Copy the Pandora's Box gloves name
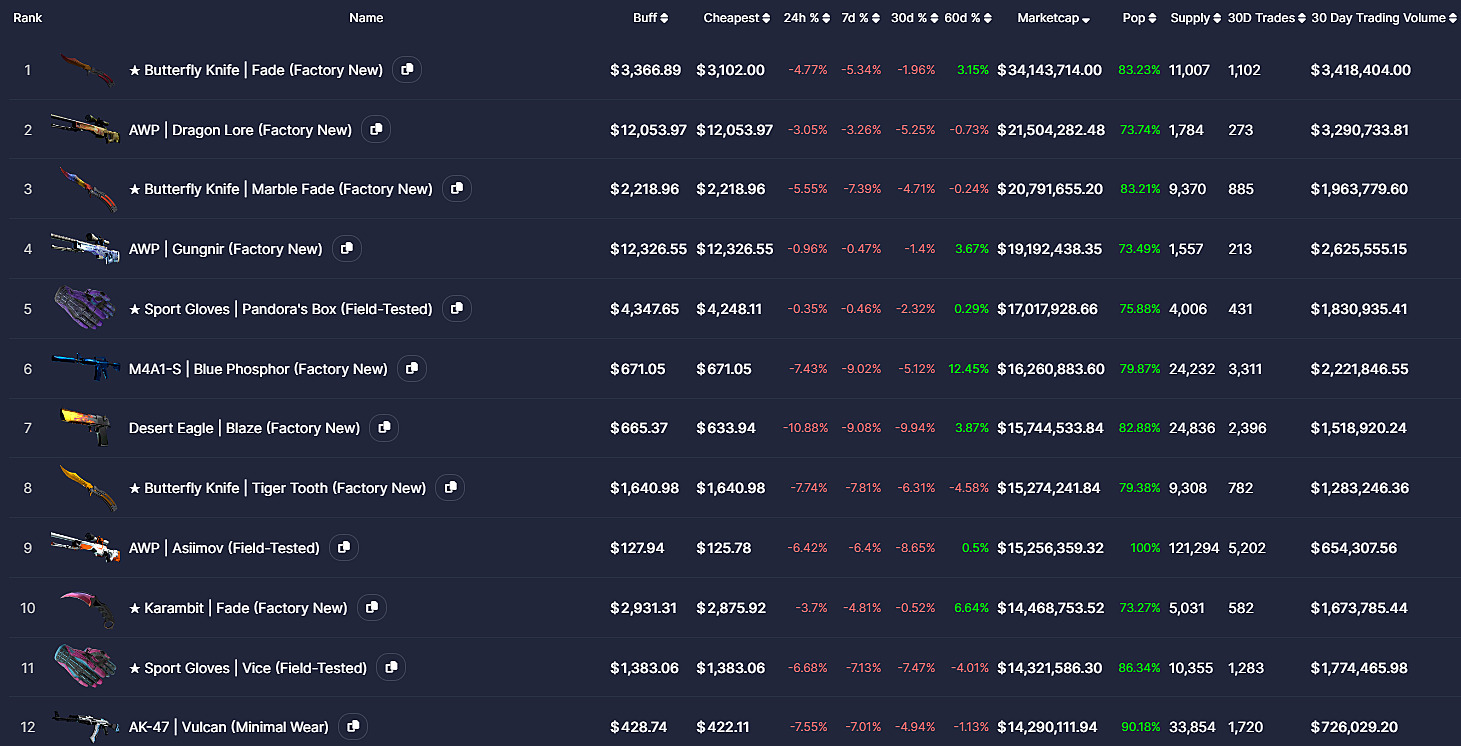The width and height of the screenshot is (1461, 746). (x=457, y=309)
